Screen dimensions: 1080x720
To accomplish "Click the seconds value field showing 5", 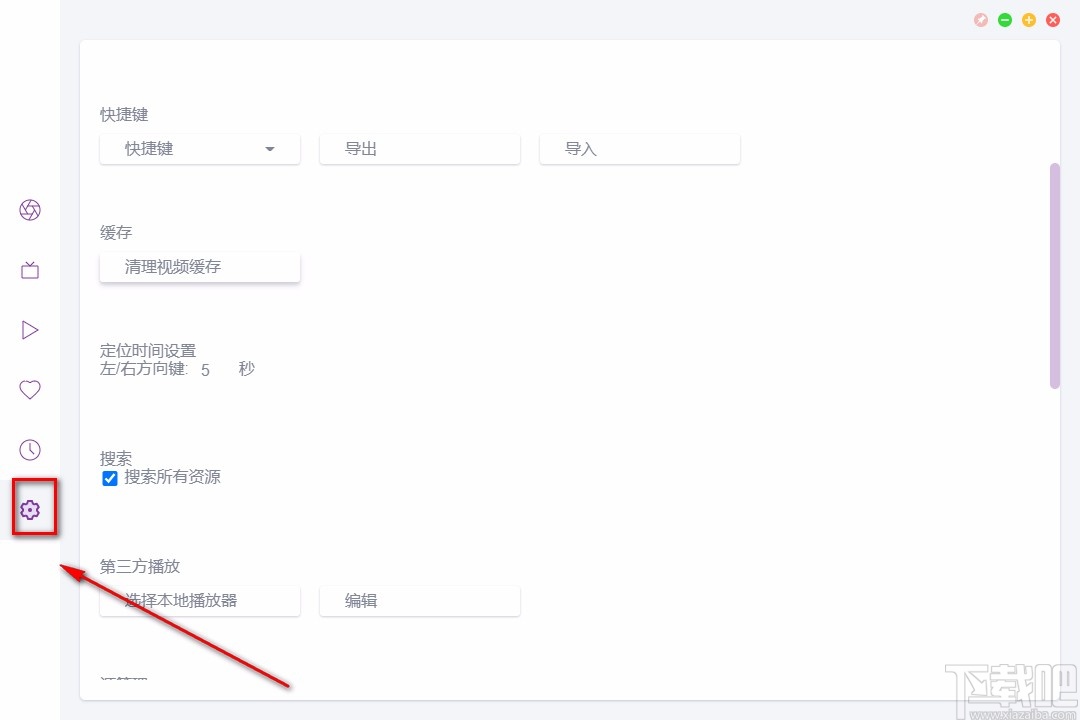I will coord(205,369).
